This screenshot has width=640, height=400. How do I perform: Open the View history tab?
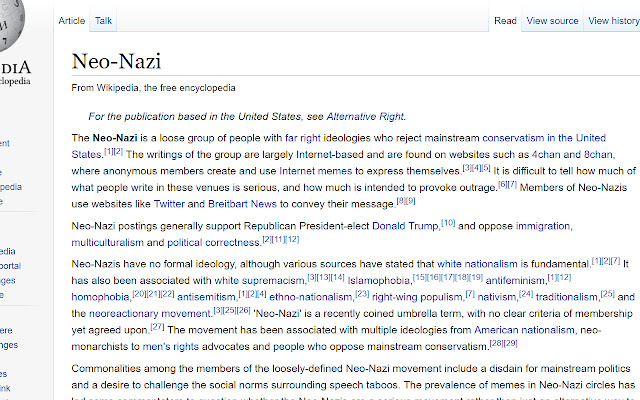tap(614, 20)
